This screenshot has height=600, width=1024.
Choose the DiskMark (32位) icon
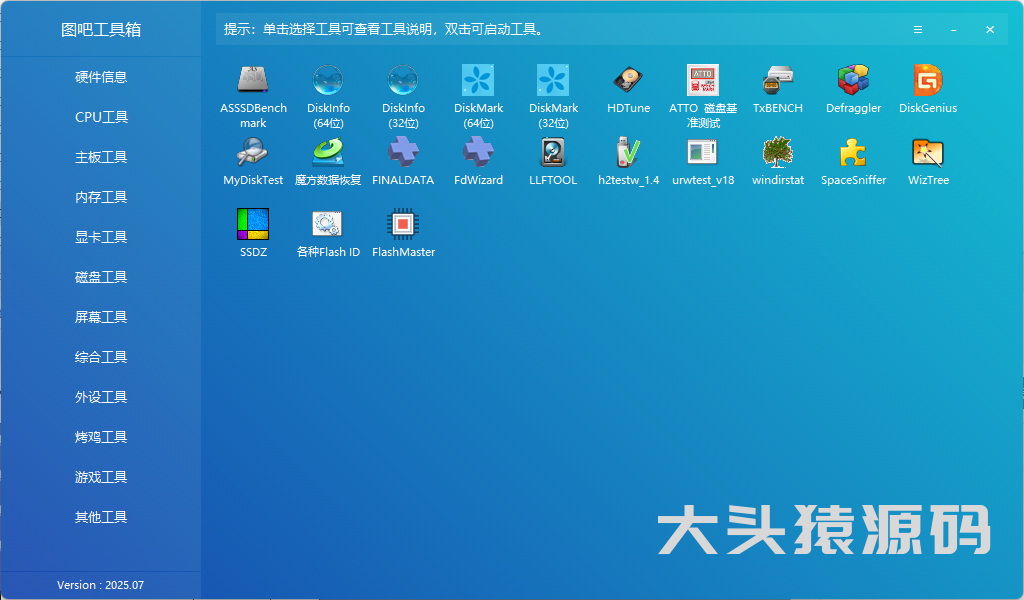pos(553,80)
